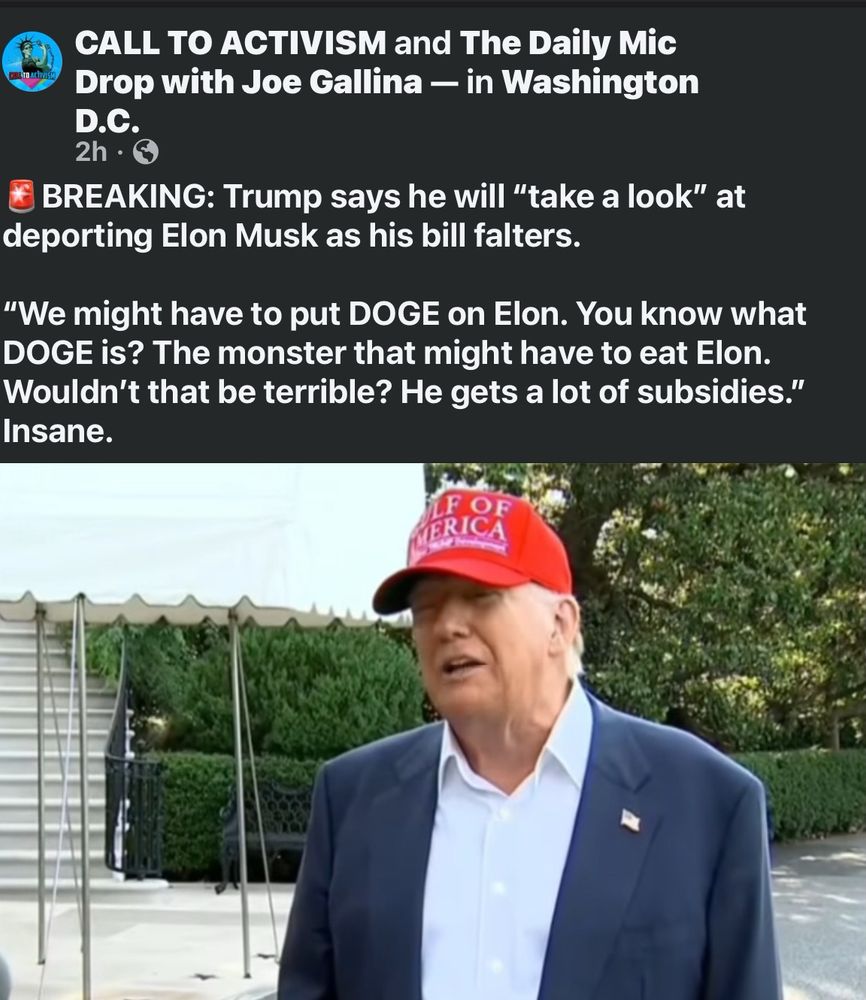The width and height of the screenshot is (866, 1000).
Task: Open the CALL TO ACTIVISM profile avatar
Action: 32,62
